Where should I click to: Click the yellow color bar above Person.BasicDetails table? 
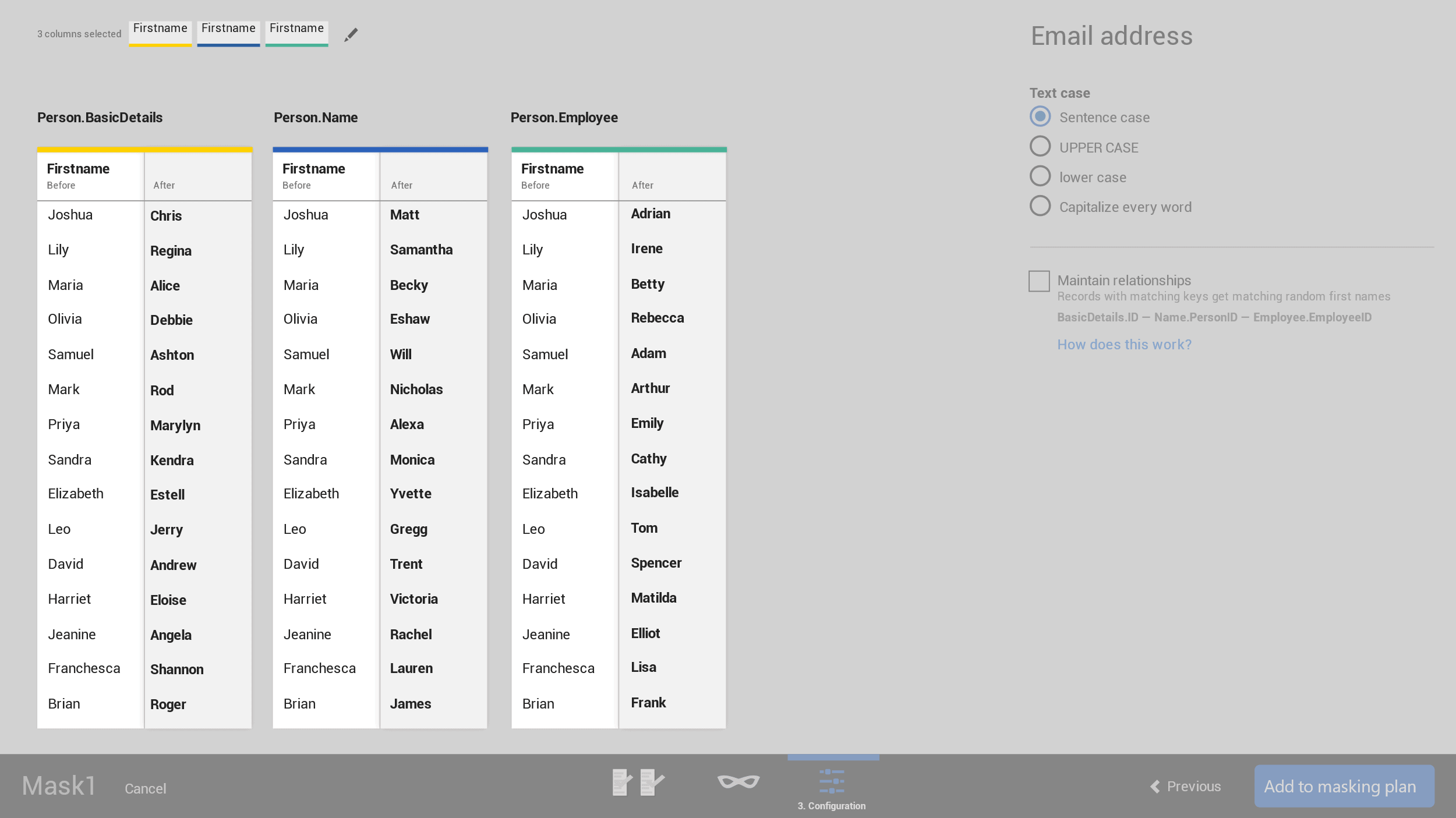pyautogui.click(x=144, y=150)
